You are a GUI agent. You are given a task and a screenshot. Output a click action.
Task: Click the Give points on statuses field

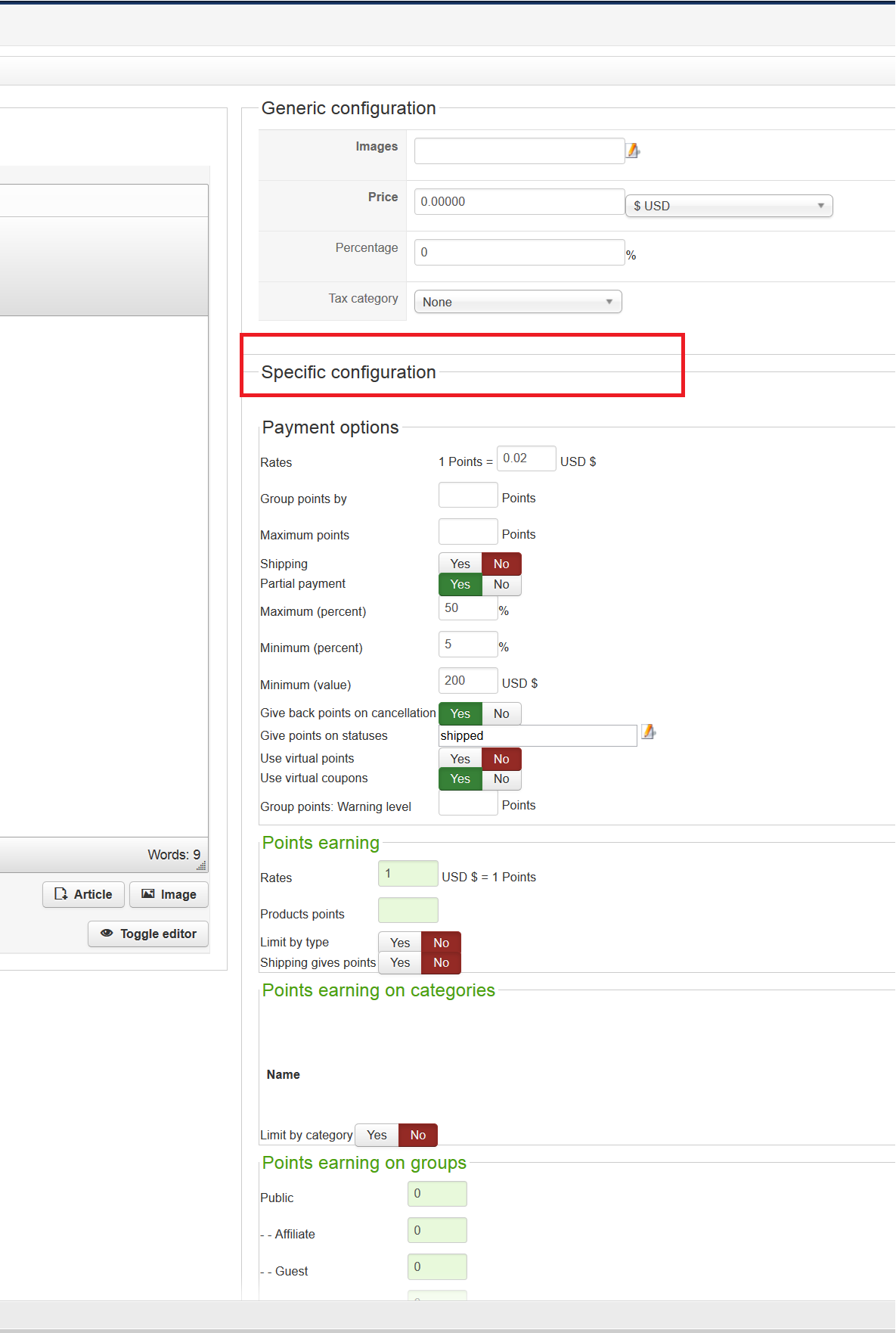[538, 735]
